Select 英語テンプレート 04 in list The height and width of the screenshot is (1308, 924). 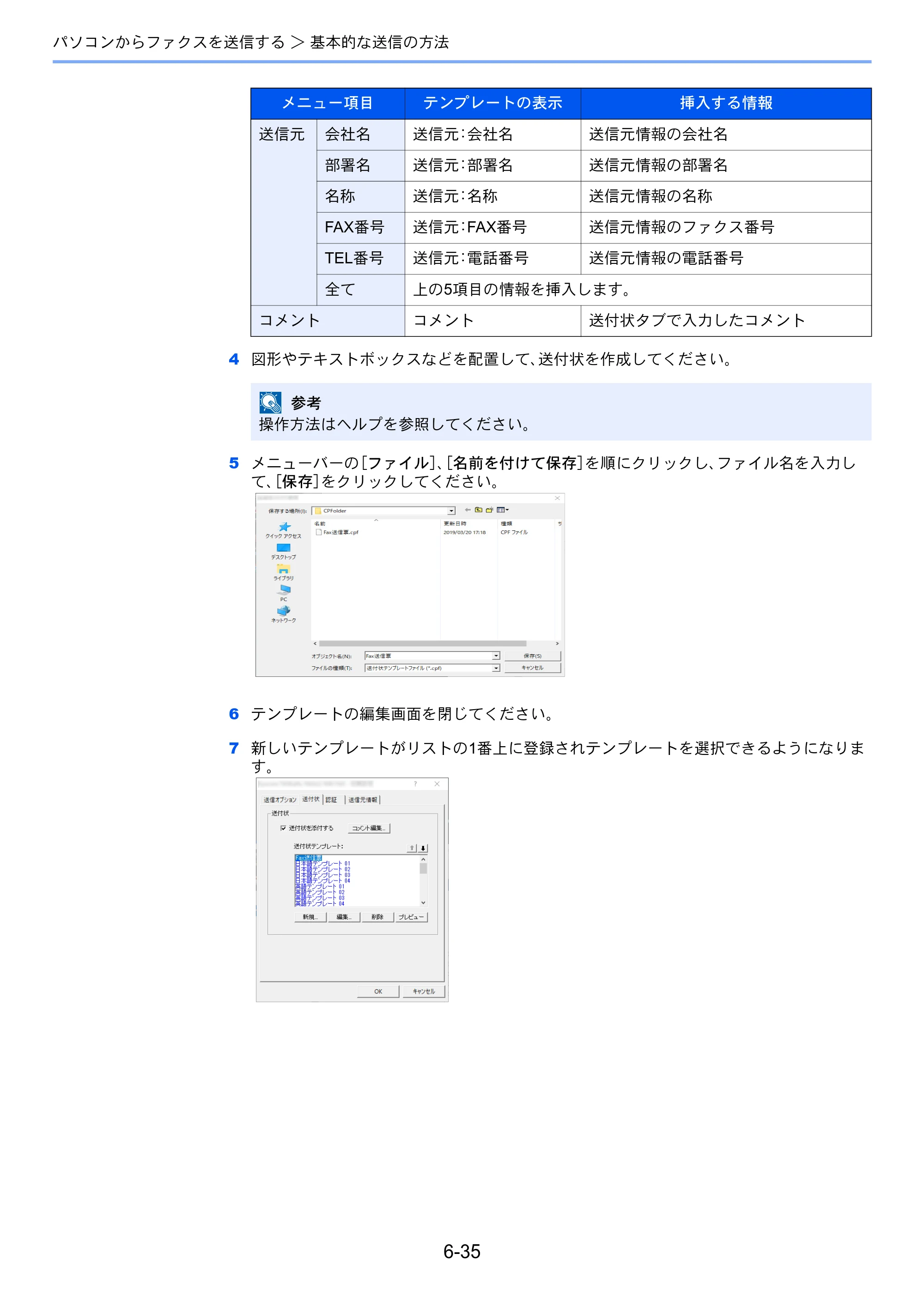(320, 904)
